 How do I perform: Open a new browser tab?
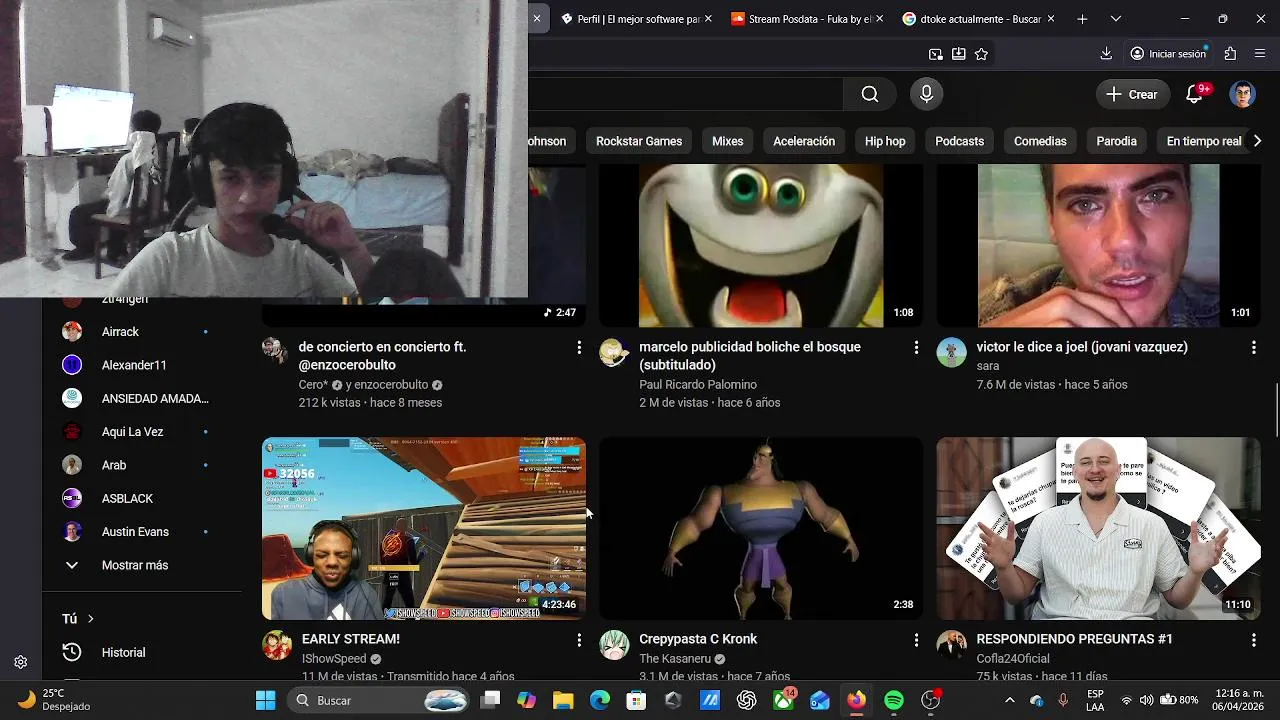[x=1082, y=19]
